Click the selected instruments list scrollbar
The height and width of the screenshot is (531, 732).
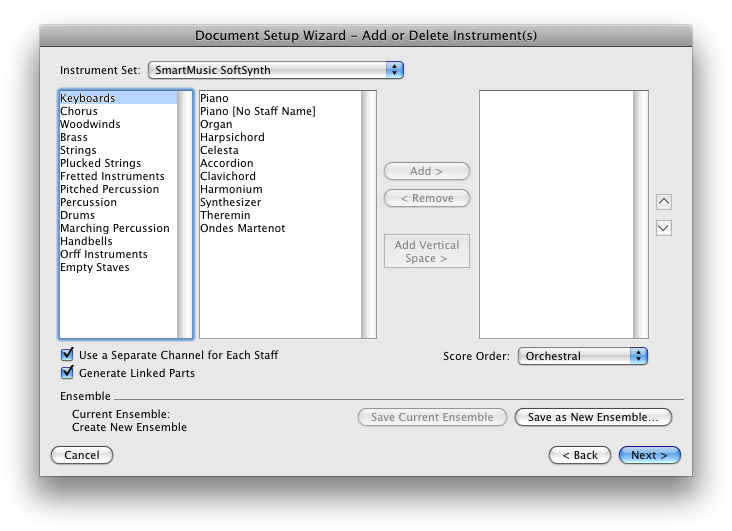[x=640, y=214]
